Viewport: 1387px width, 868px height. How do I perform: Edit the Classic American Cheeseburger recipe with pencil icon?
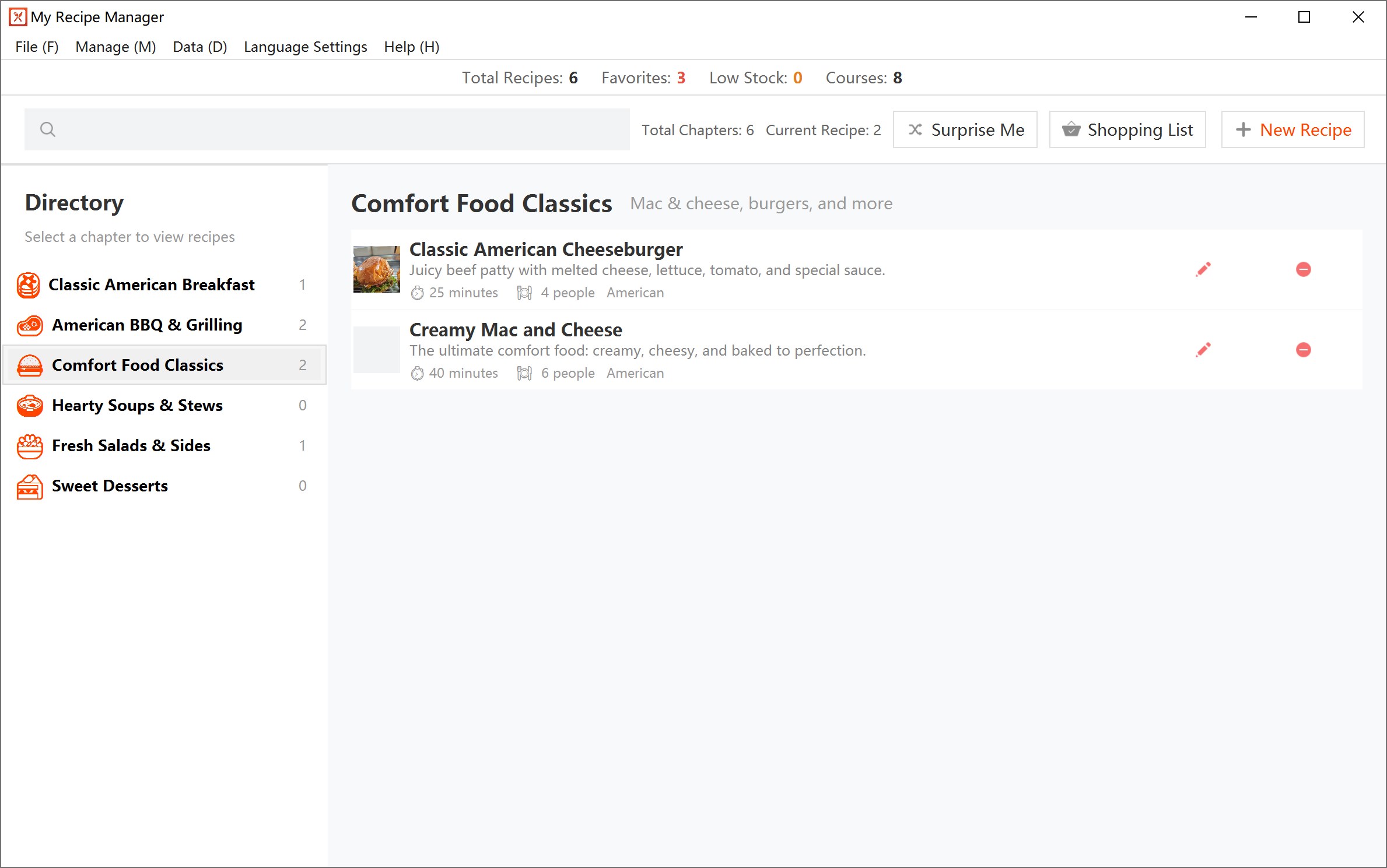pos(1203,269)
